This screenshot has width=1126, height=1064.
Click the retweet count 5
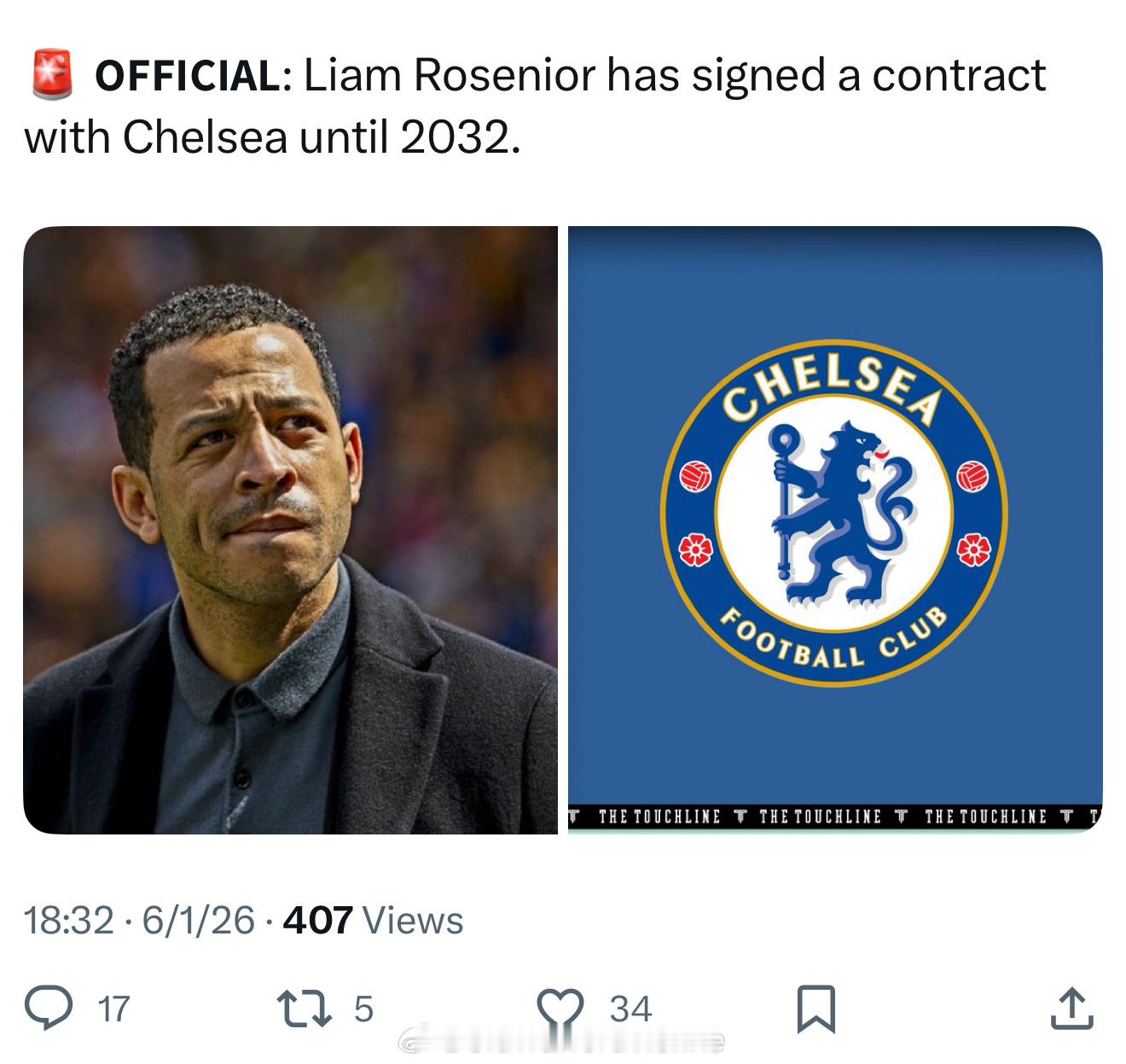[x=363, y=1009]
